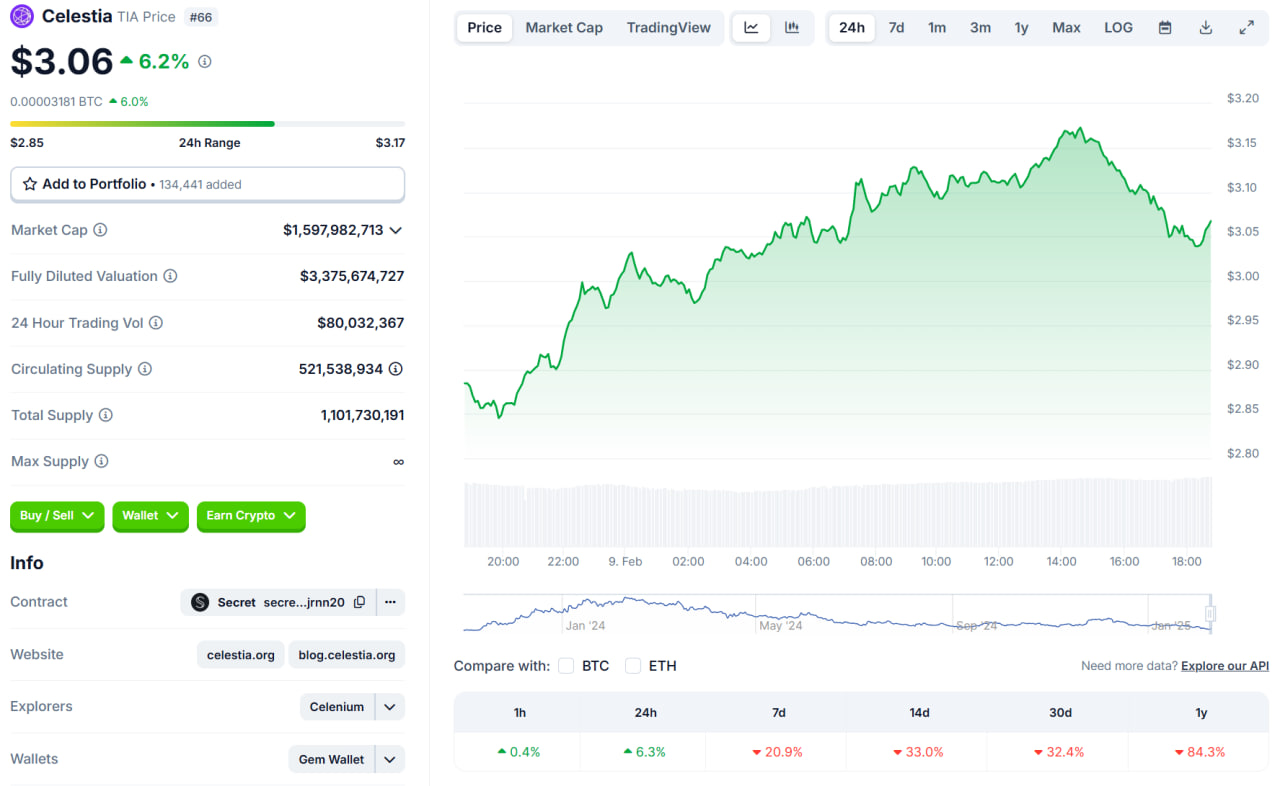
Task: Click the info icon beside 6.2% price change
Action: [x=205, y=62]
